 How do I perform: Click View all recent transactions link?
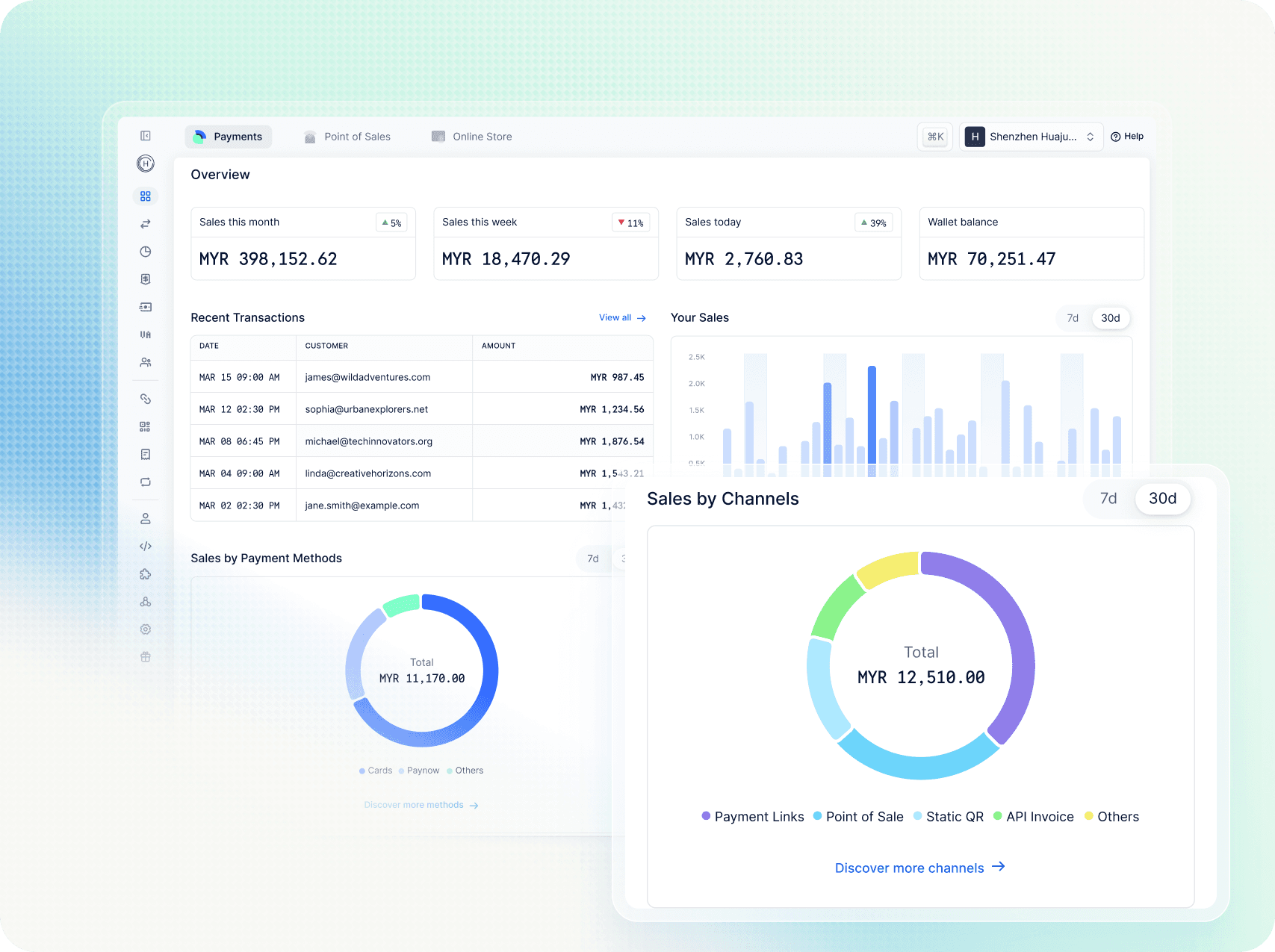(x=622, y=317)
